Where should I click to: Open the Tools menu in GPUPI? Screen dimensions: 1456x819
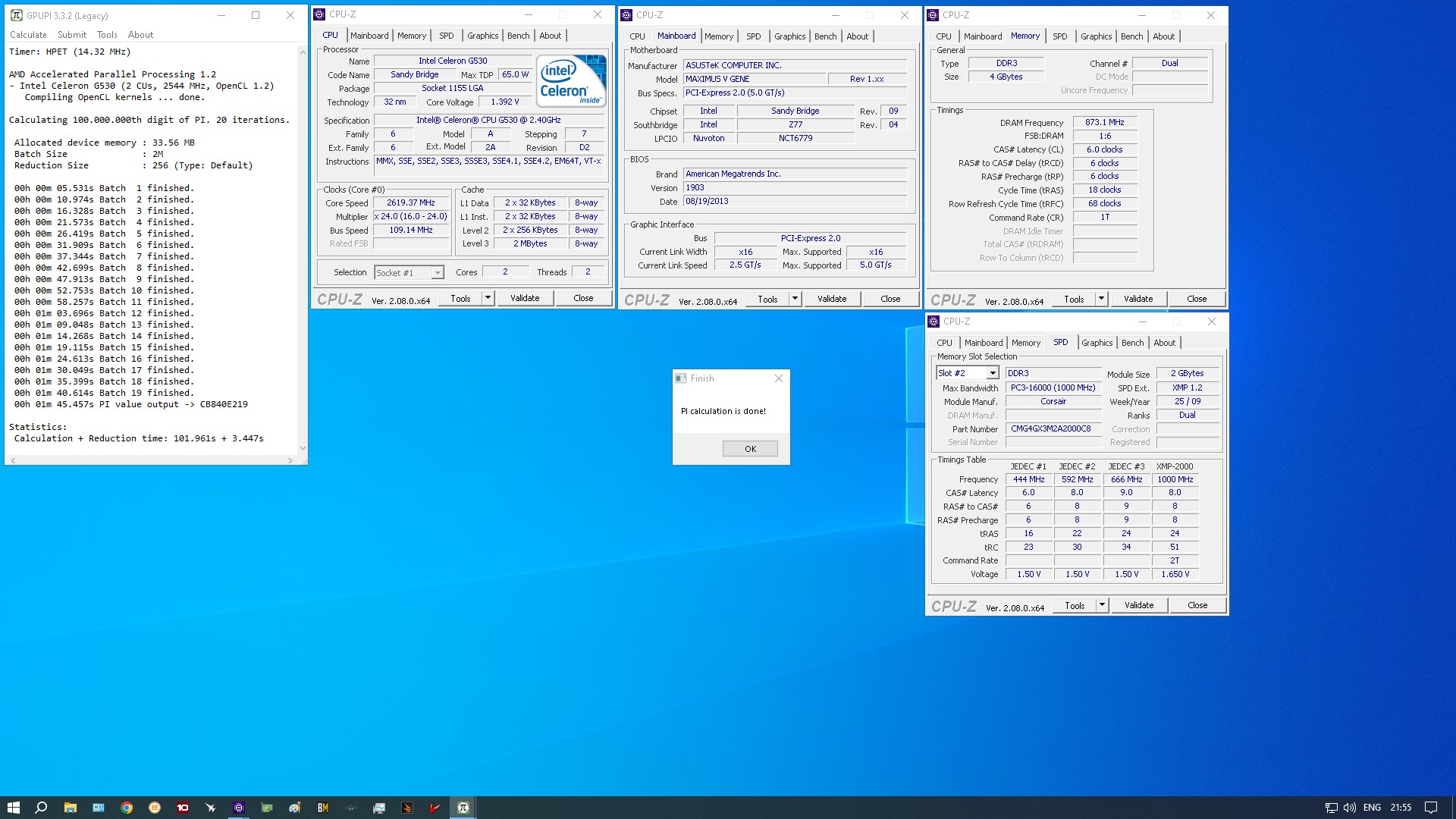(x=107, y=35)
